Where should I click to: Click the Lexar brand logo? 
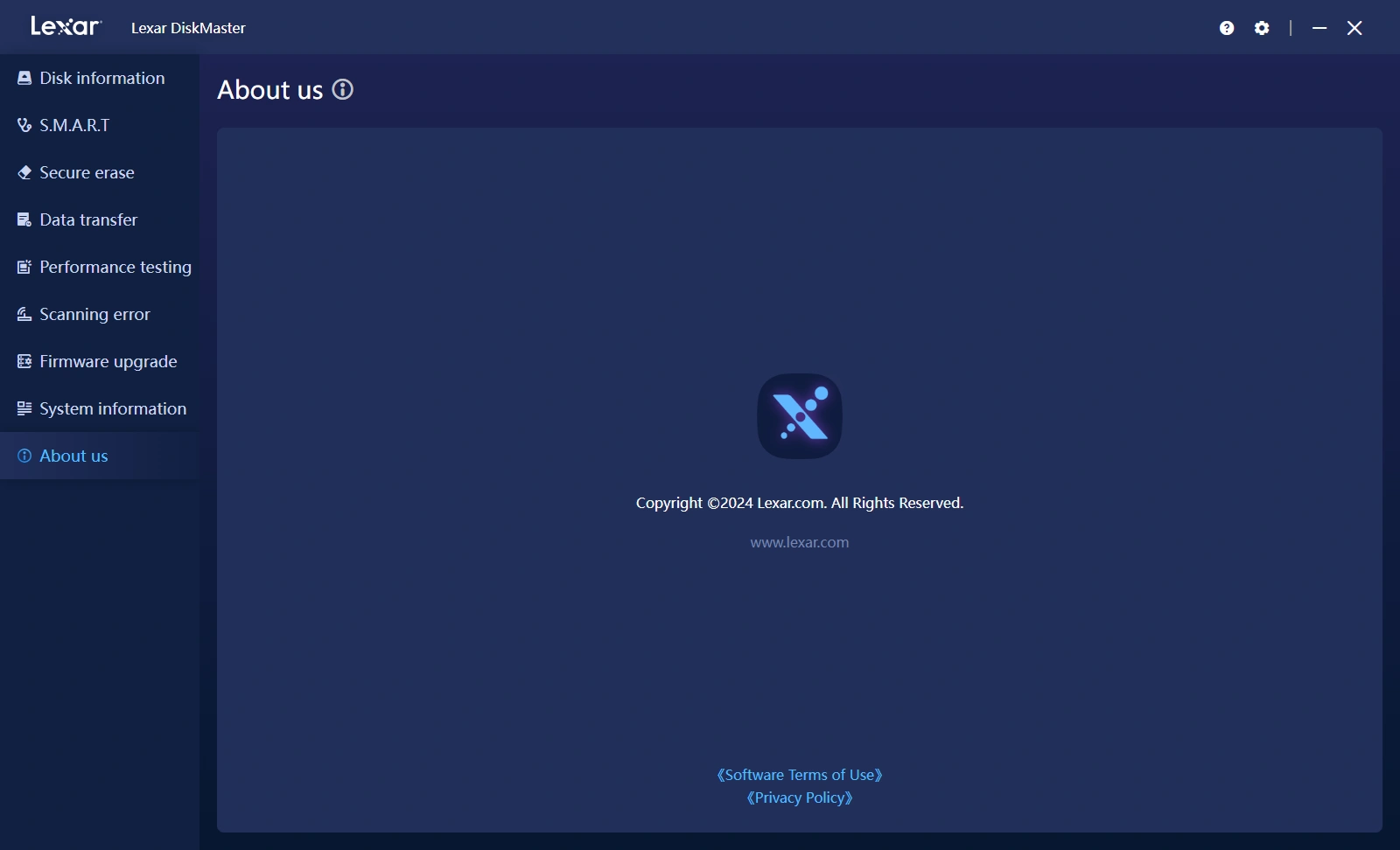(66, 26)
